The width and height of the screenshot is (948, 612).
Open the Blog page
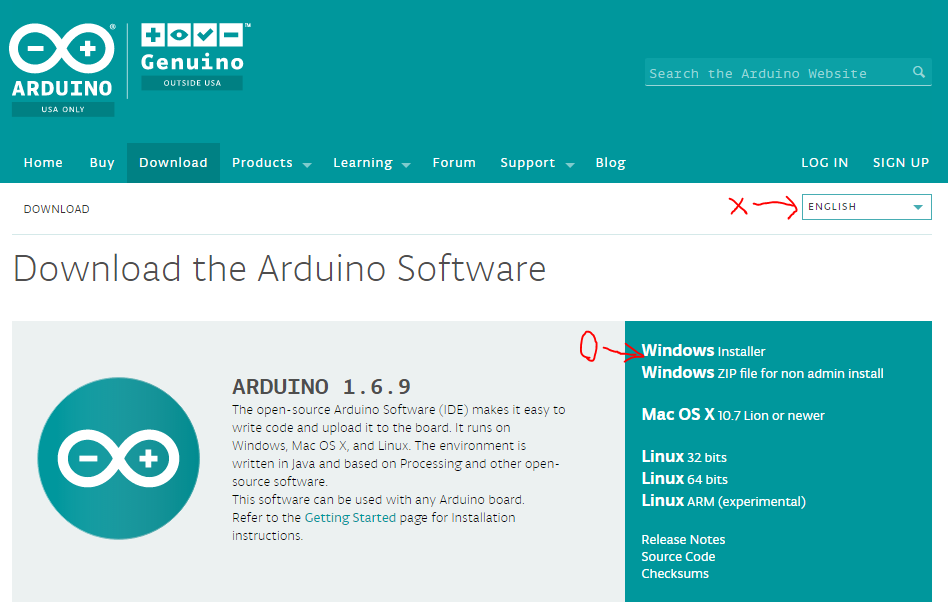(611, 163)
